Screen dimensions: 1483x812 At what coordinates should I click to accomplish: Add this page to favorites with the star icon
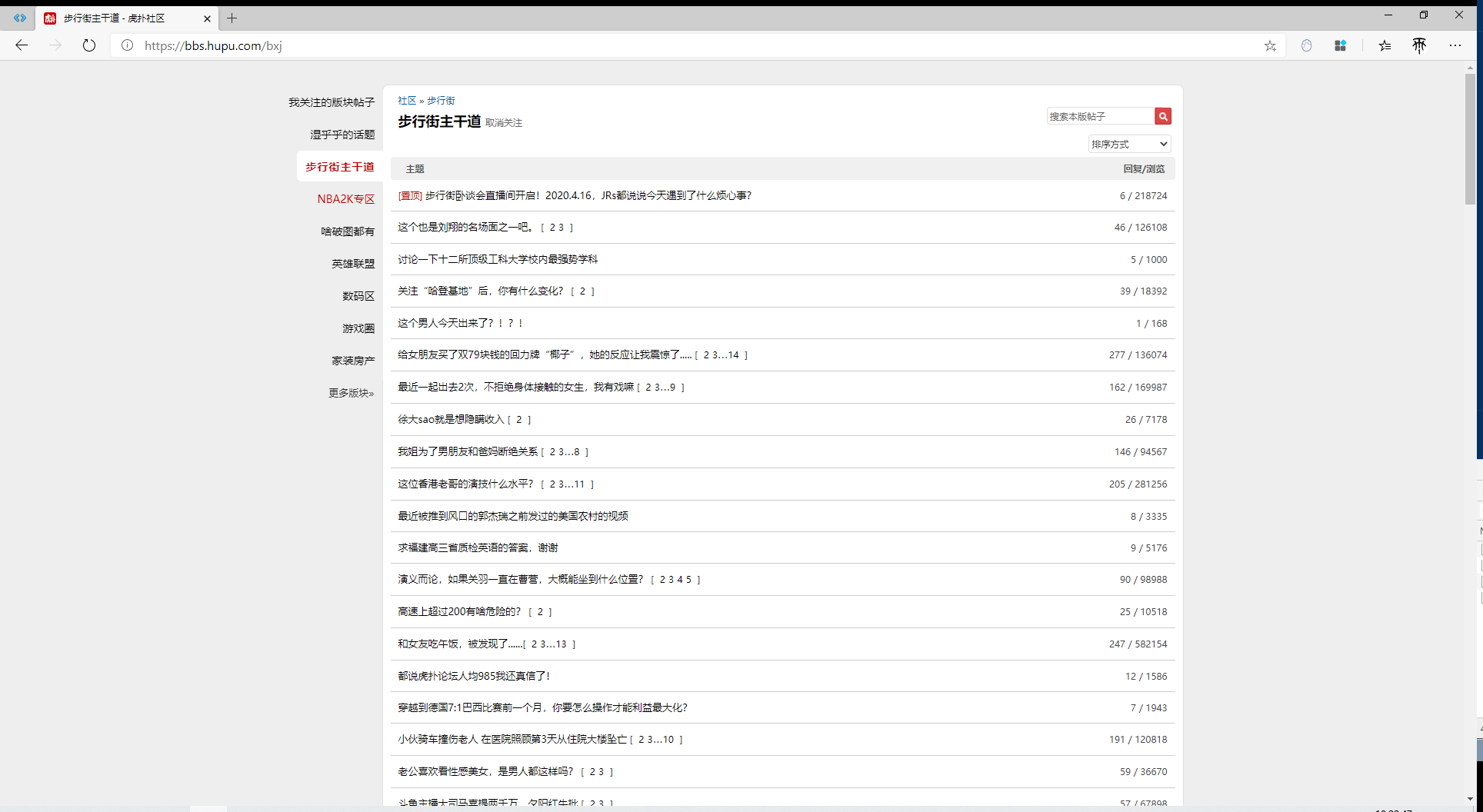click(1270, 45)
